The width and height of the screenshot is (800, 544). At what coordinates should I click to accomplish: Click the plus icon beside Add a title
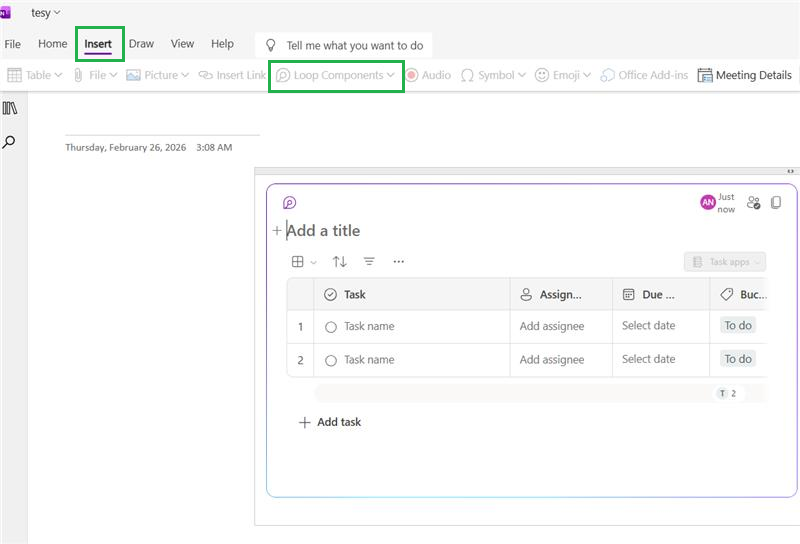(x=277, y=231)
